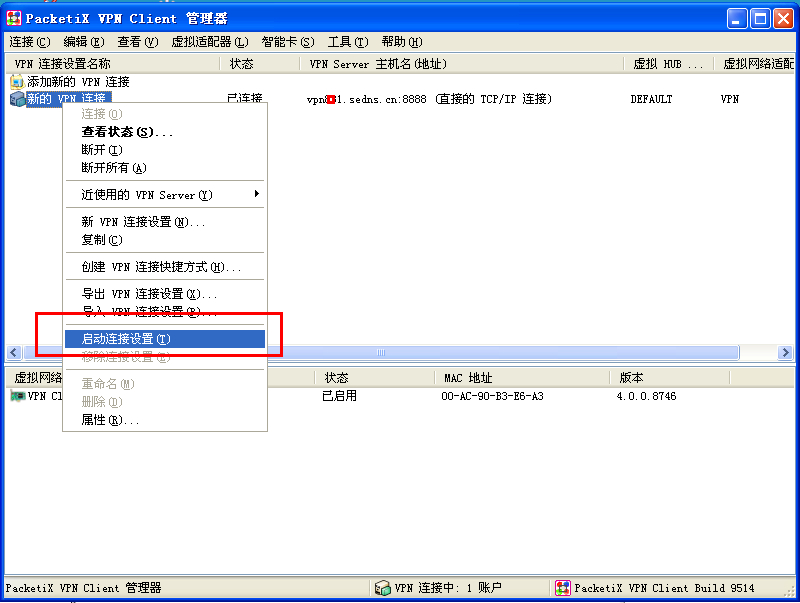
Task: Click the new VPN connection computer icon
Action: point(17,99)
